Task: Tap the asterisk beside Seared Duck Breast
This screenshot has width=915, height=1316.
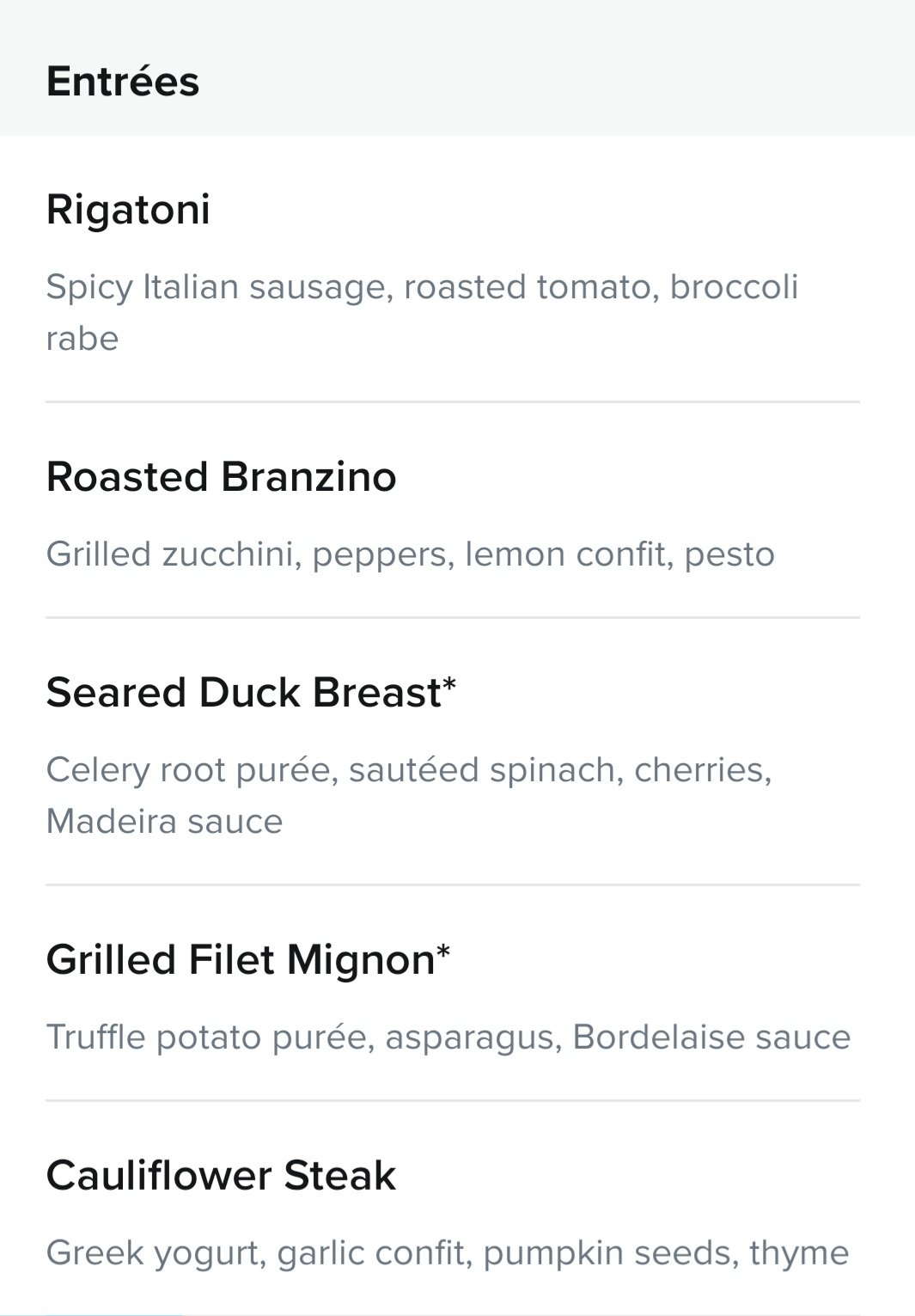Action: pos(449,686)
